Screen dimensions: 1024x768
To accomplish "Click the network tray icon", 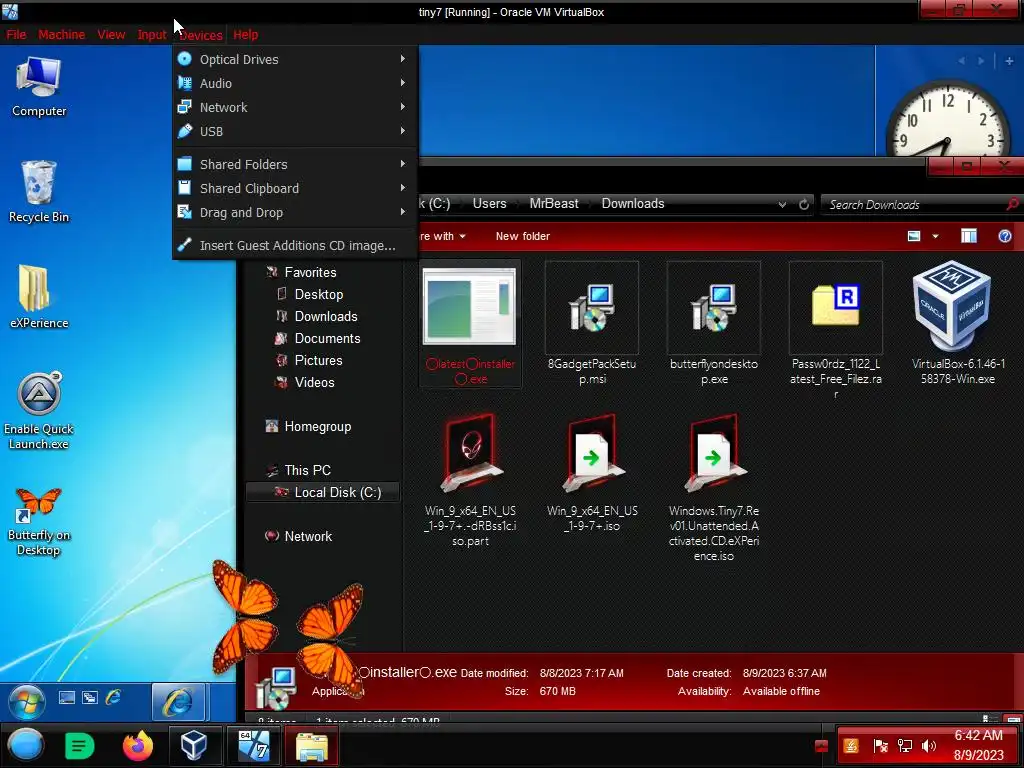I will [x=904, y=746].
